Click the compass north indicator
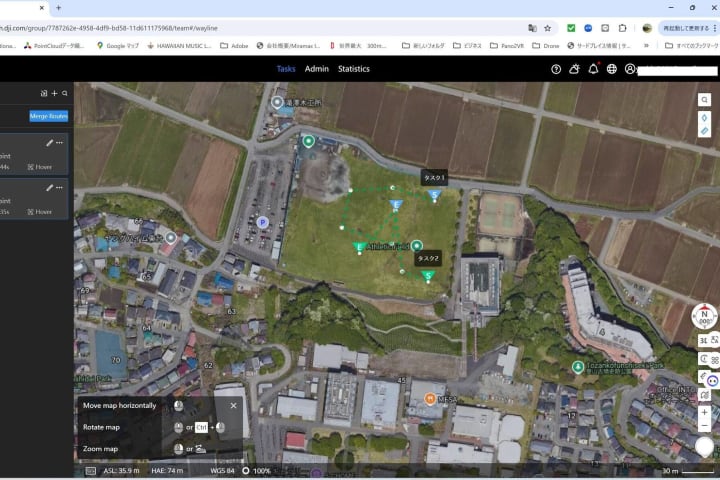This screenshot has width=720, height=480. click(x=704, y=316)
